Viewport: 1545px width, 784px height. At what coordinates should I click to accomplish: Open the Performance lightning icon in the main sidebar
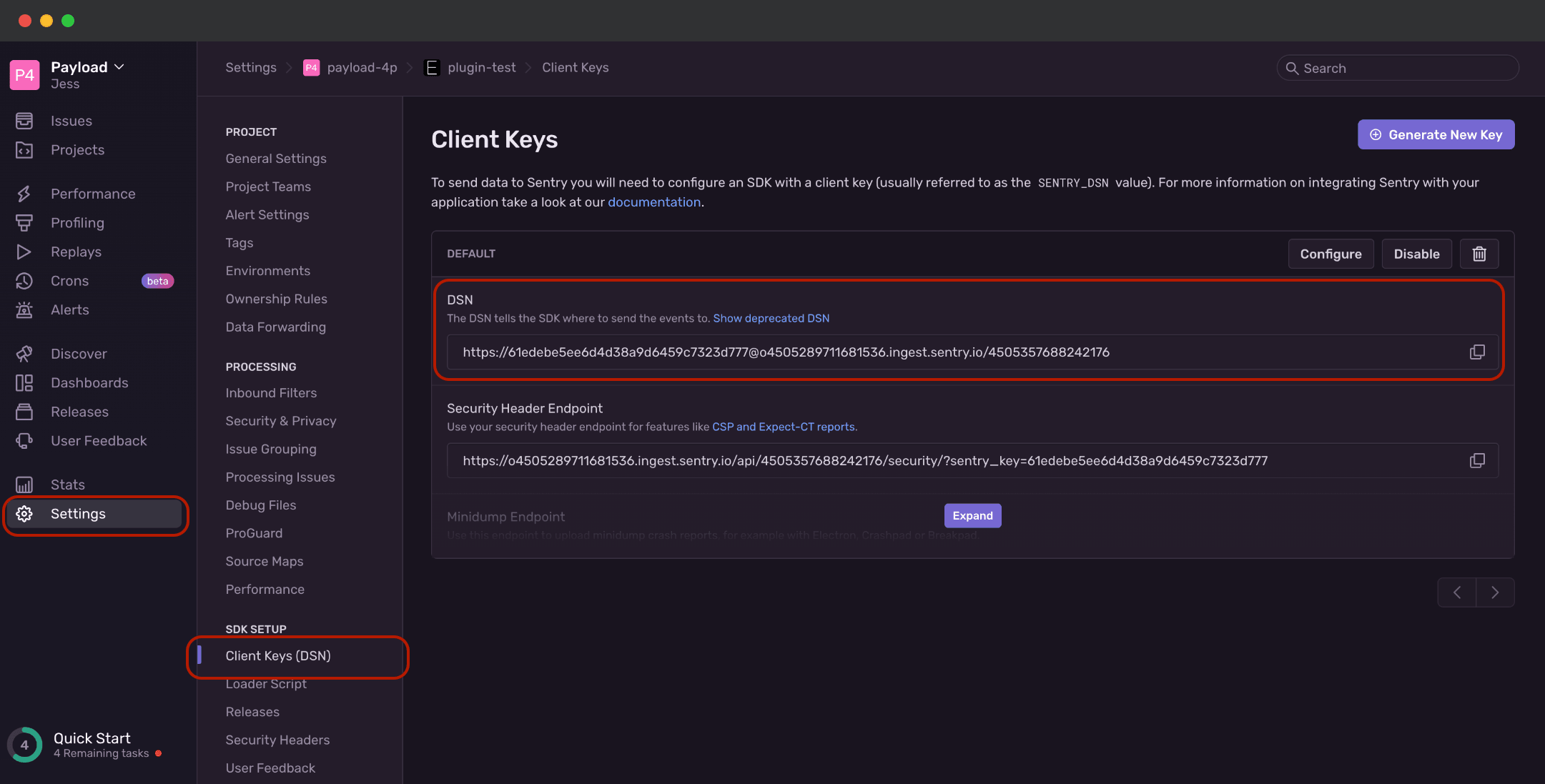click(24, 194)
